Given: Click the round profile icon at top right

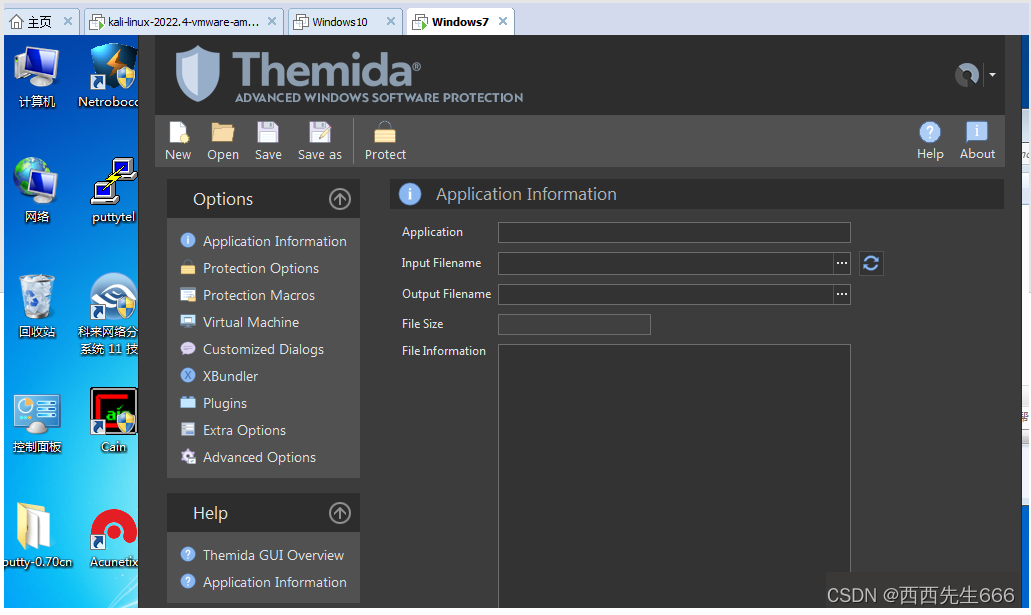Looking at the screenshot, I should point(967,75).
